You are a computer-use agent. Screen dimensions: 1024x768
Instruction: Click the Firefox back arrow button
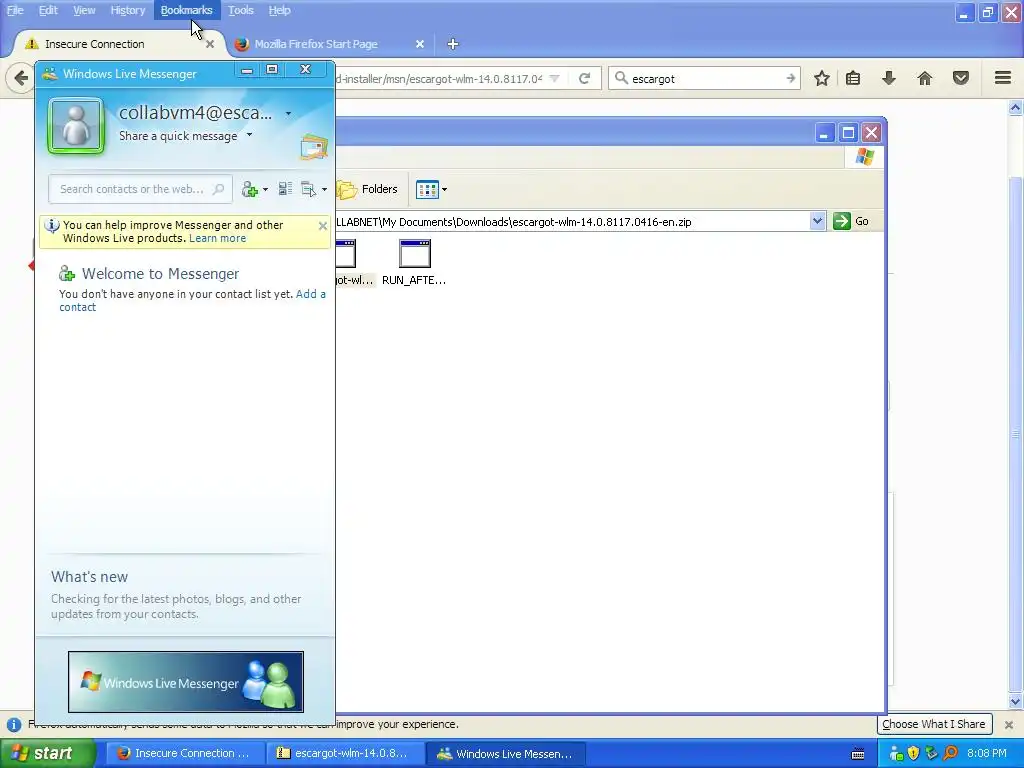21,78
